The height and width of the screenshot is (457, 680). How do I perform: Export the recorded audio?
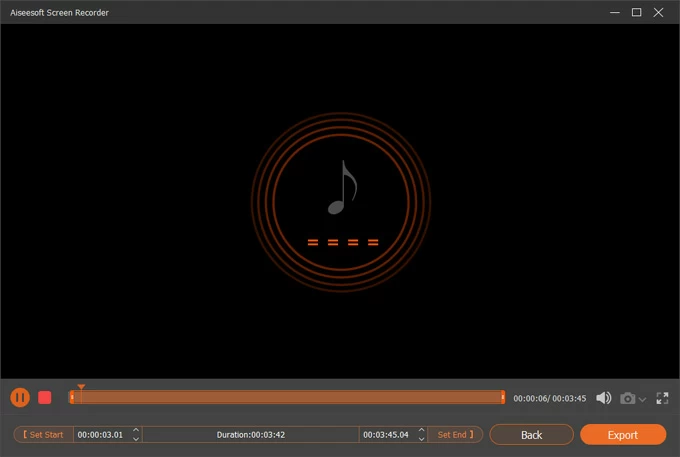click(622, 435)
